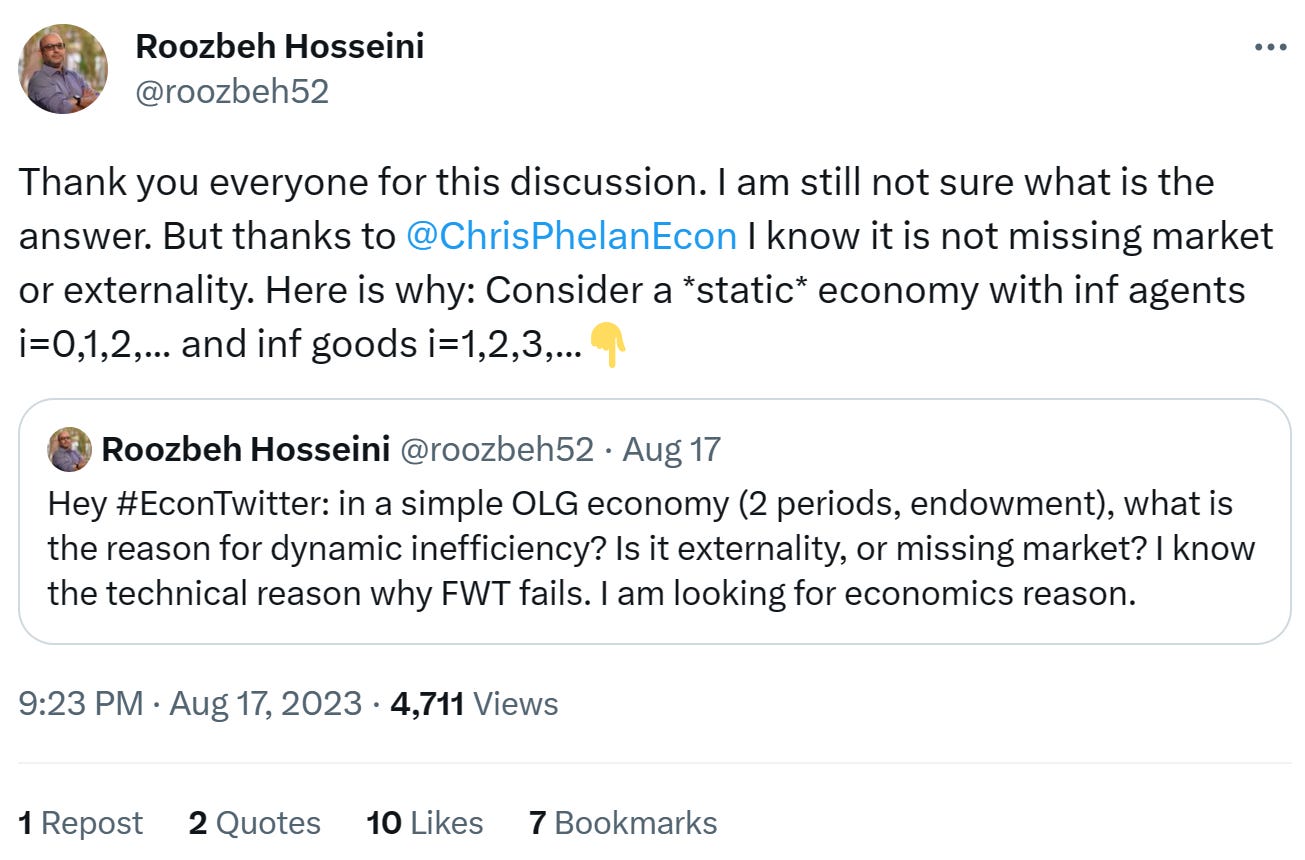Click the quoted tweet's author name
The image size is (1305, 860).
click(x=246, y=449)
